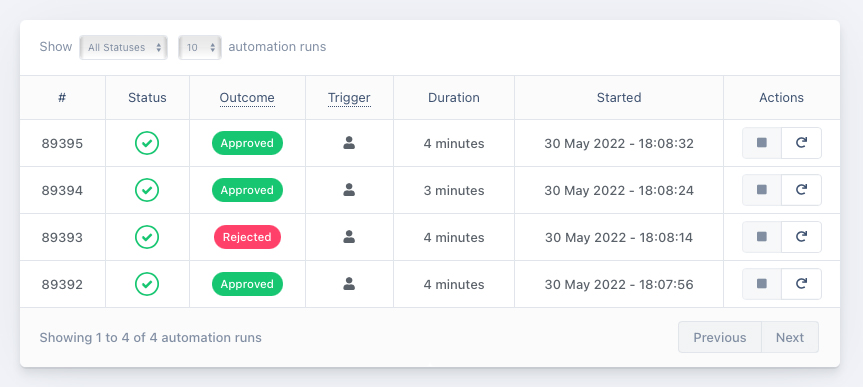
Task: Go to the Previous page
Action: (720, 337)
